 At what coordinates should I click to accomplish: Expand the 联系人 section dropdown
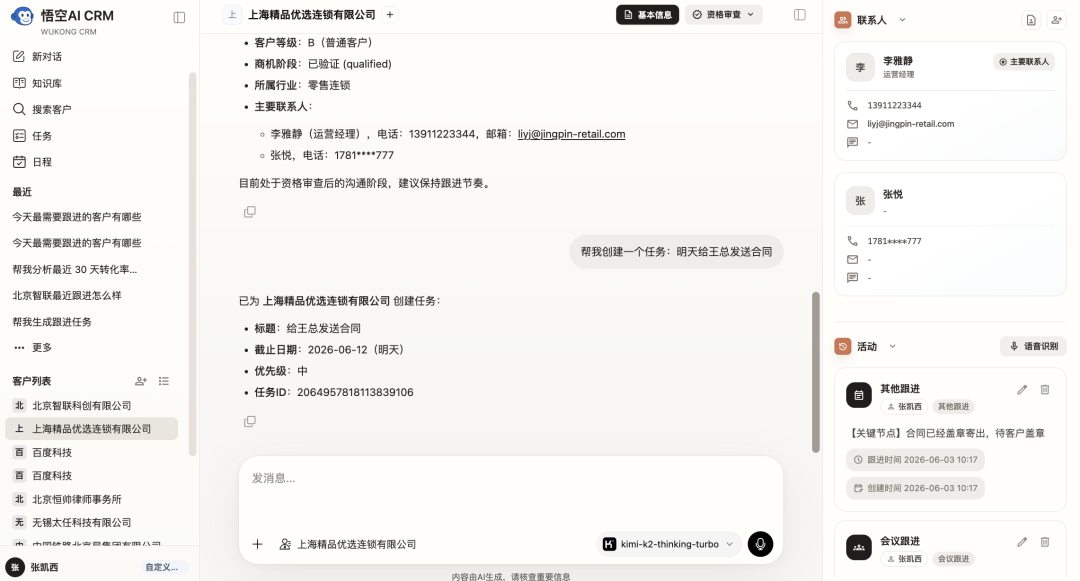coord(902,20)
